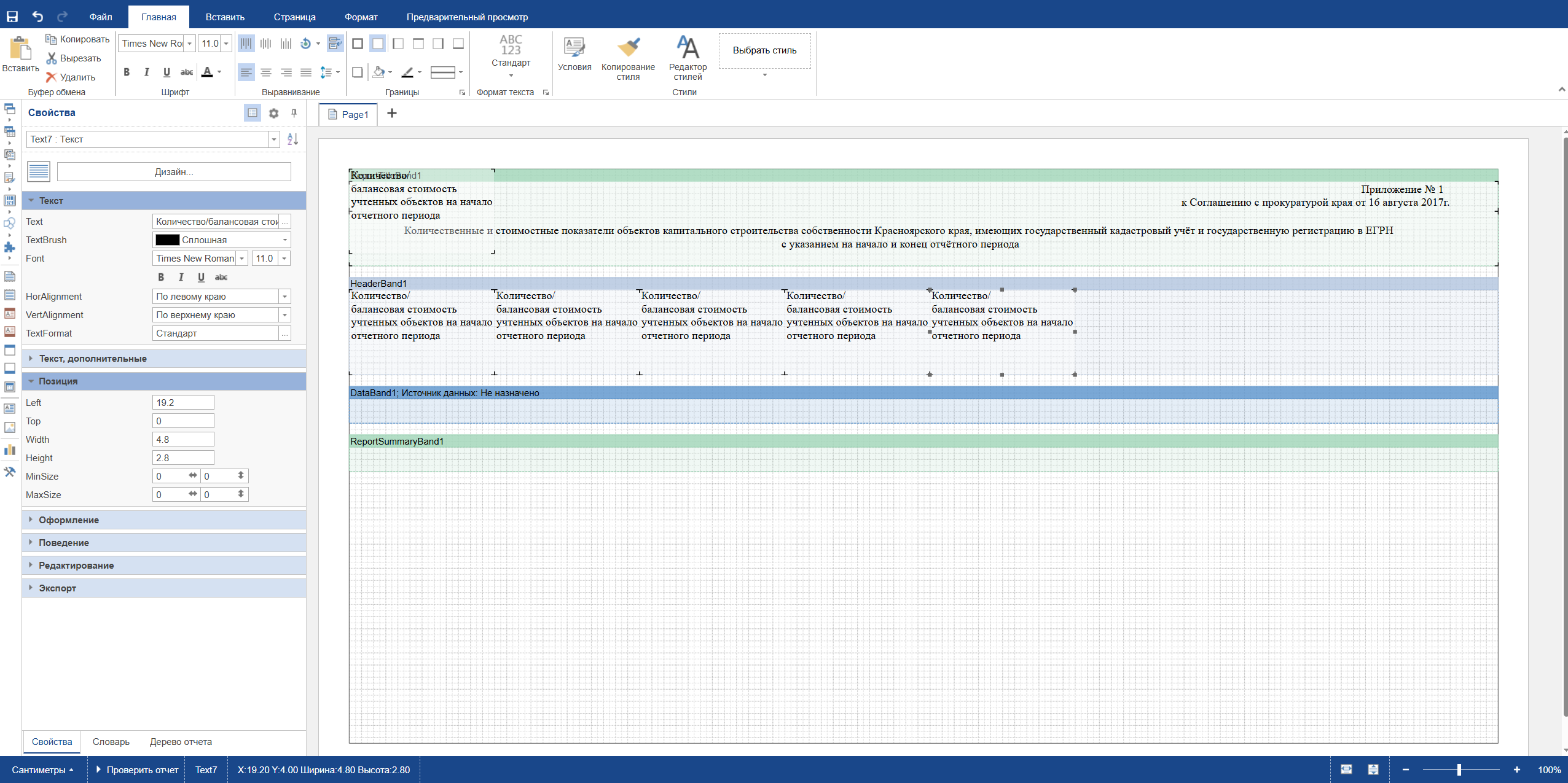
Task: Click the Width input field
Action: [x=183, y=440]
